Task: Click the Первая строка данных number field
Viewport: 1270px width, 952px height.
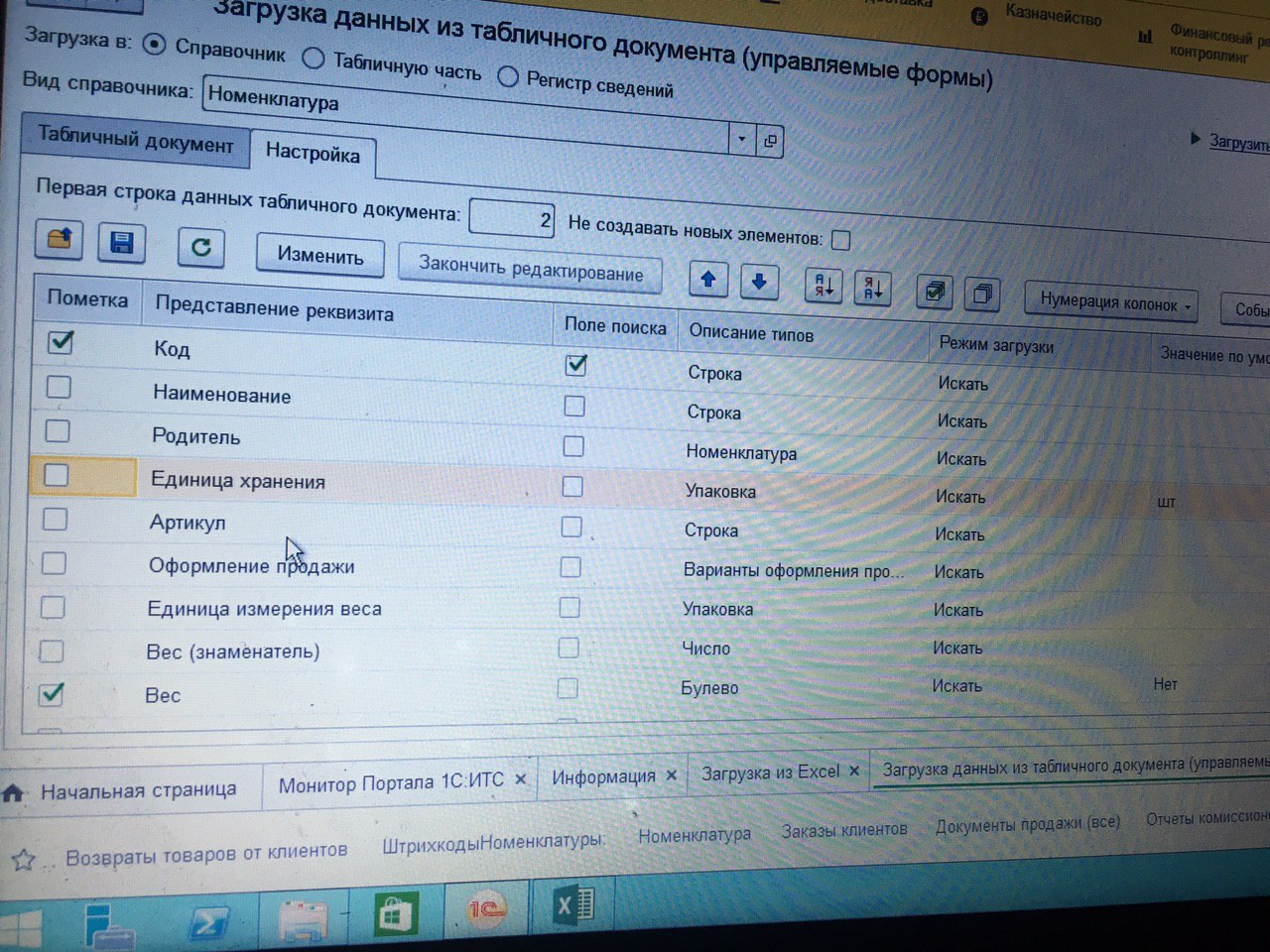Action: (511, 217)
